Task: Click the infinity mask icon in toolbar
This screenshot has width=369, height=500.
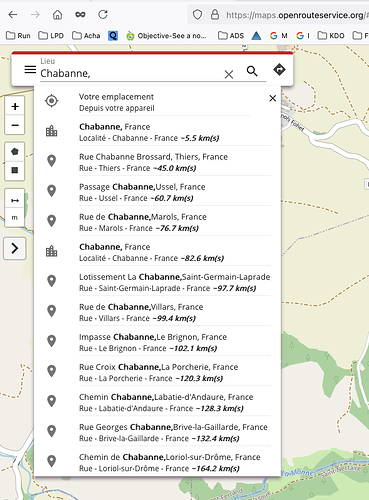Action: 80,15
